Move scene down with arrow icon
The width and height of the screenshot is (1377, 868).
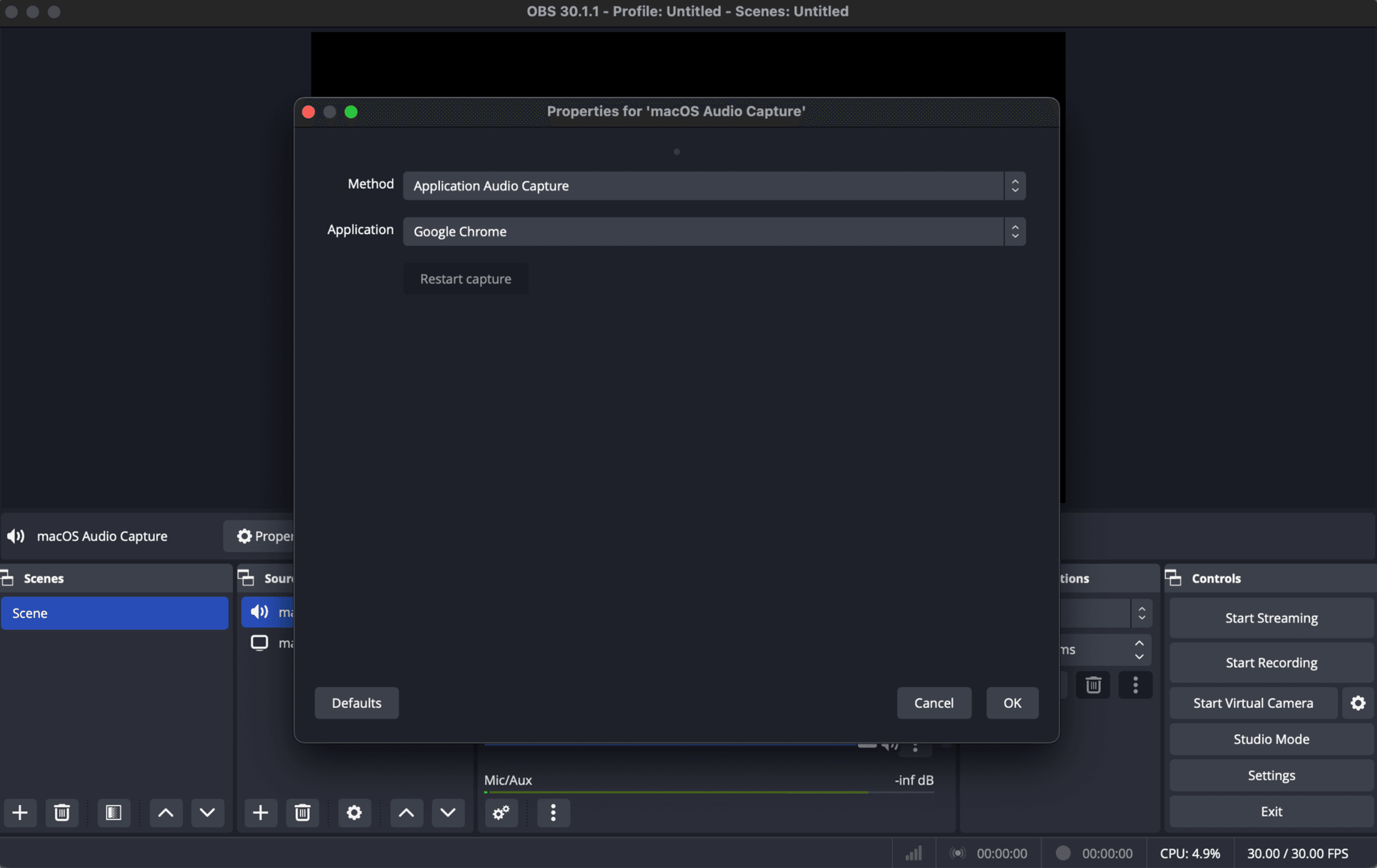[x=207, y=812]
